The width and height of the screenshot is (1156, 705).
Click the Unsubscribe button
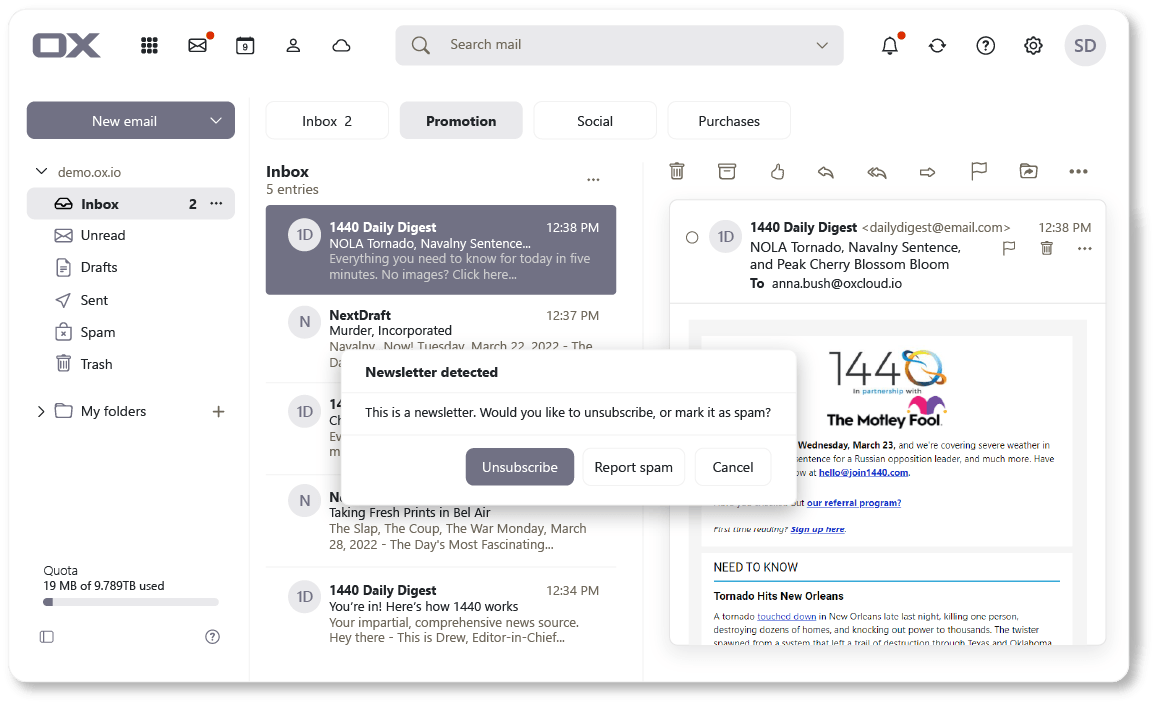pos(520,467)
